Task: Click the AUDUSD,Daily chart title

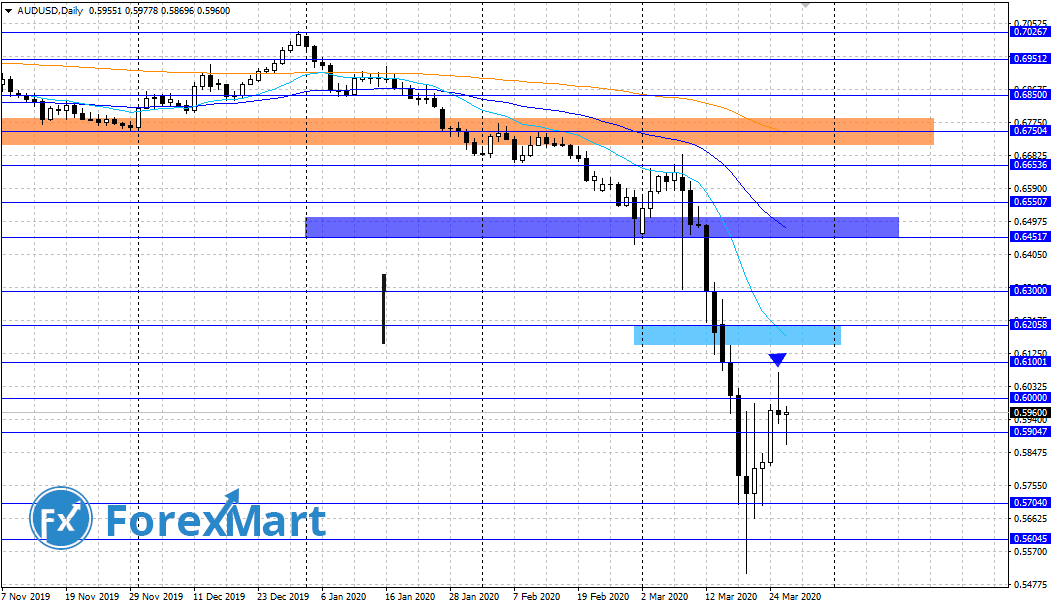Action: tap(51, 11)
